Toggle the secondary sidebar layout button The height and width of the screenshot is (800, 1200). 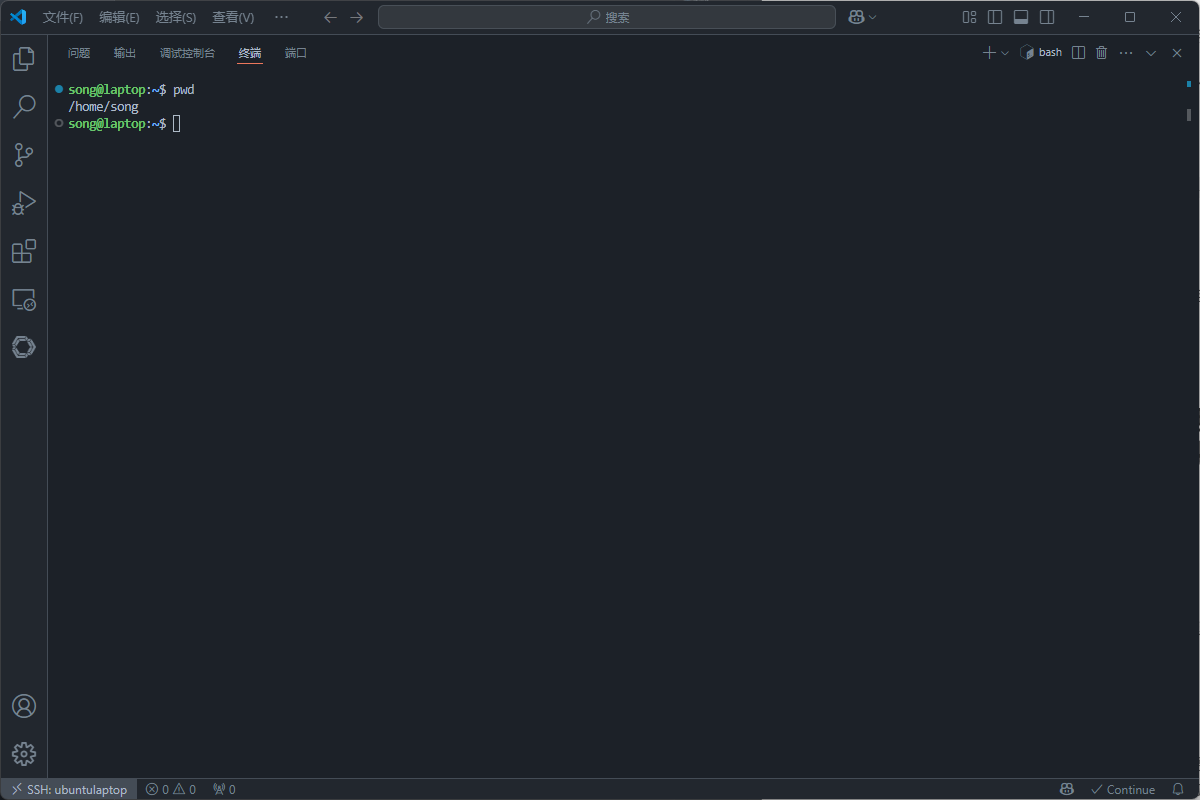click(x=1047, y=17)
